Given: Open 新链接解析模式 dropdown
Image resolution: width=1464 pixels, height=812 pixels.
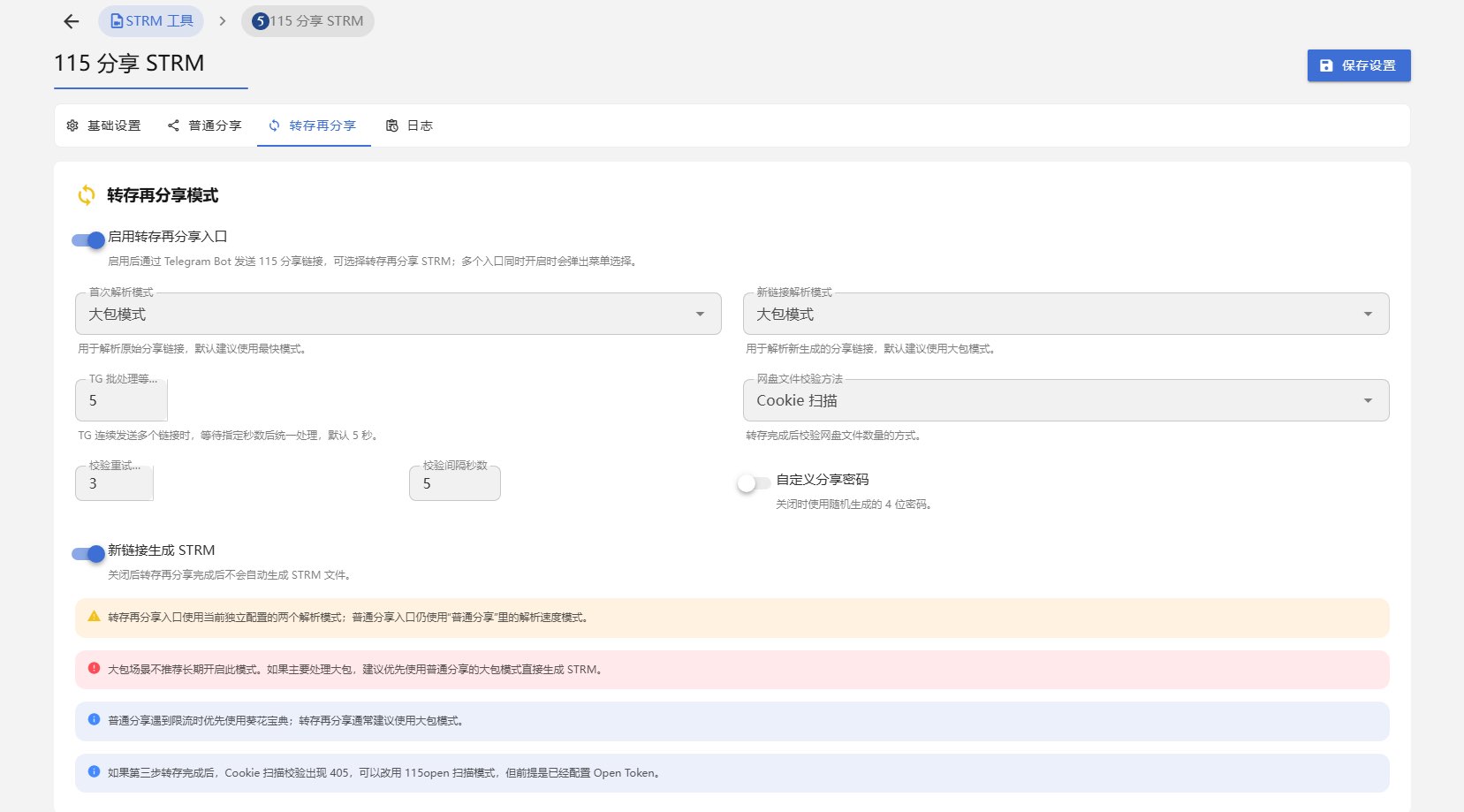Looking at the screenshot, I should pos(1066,314).
